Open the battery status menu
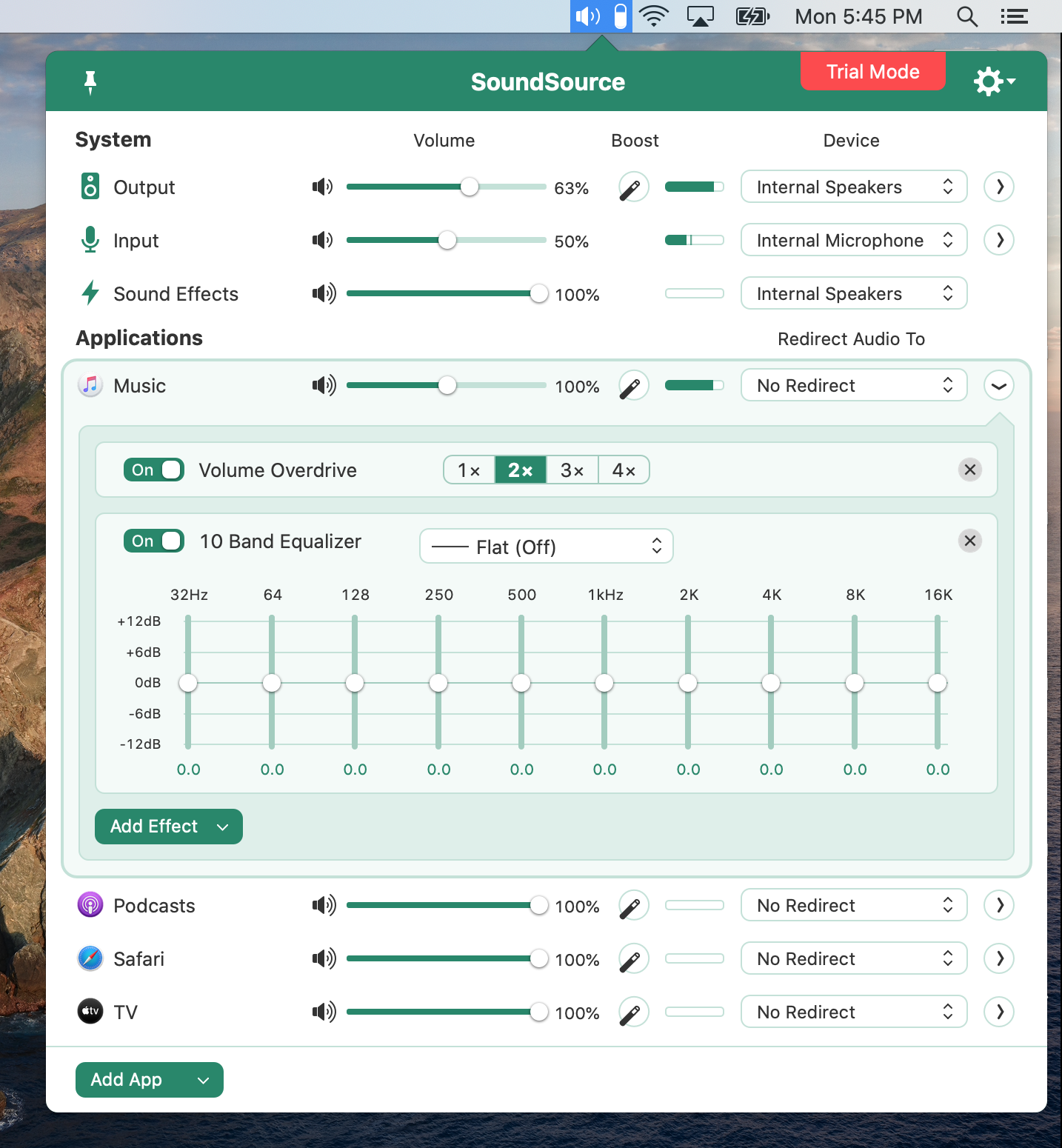 [x=752, y=16]
